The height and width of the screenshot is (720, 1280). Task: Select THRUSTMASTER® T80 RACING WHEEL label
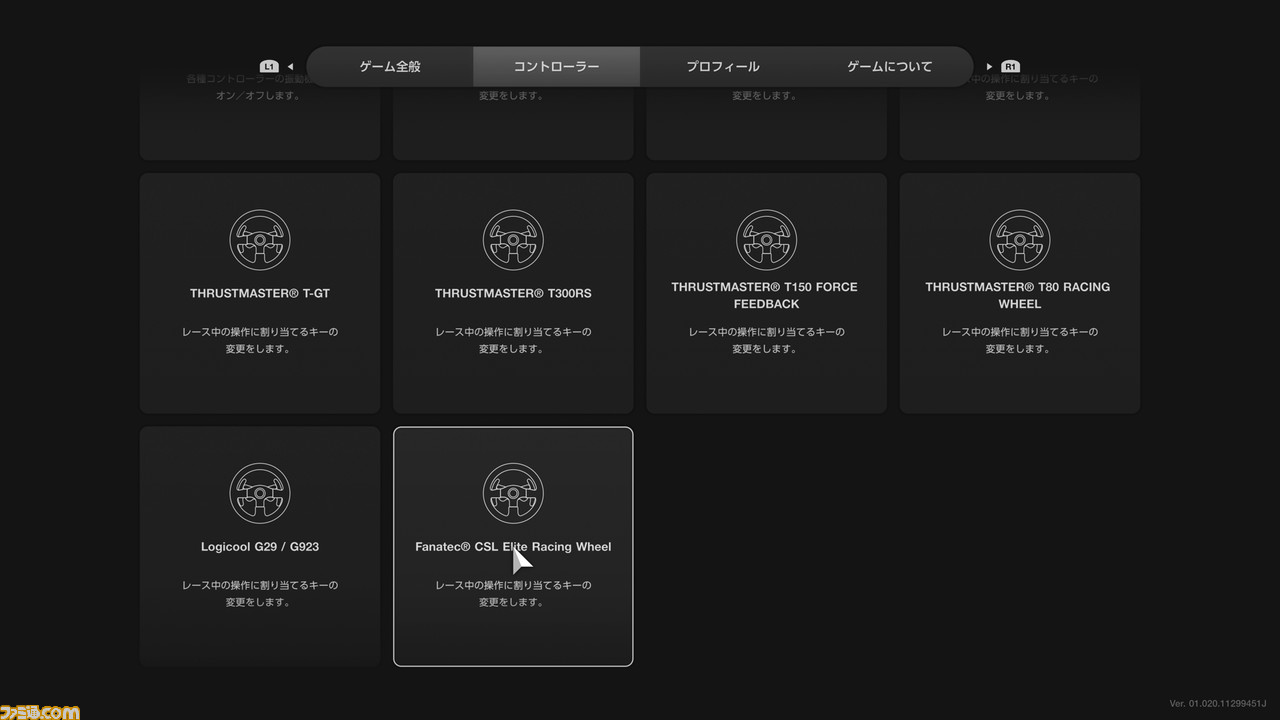(x=1018, y=295)
